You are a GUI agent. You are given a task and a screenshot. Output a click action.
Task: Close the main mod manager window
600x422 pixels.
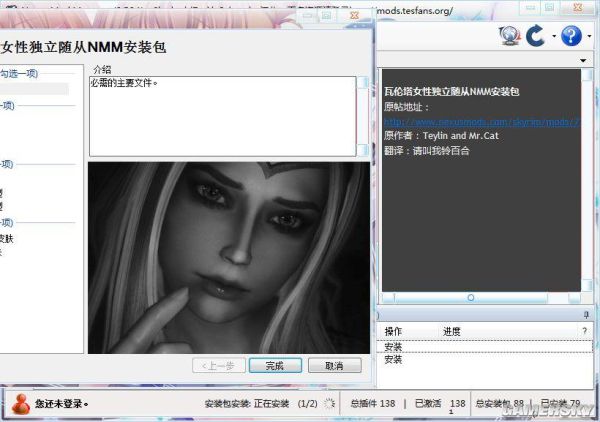tap(578, 7)
